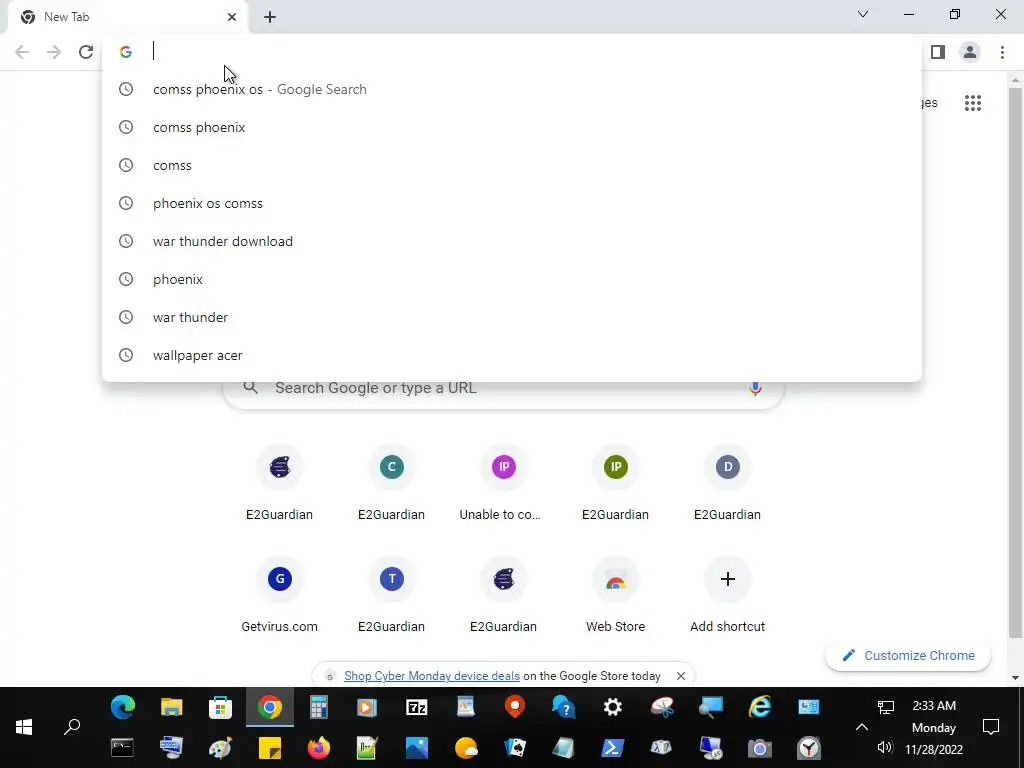This screenshot has height=768, width=1024.
Task: Choose suggestion "wallpaper acer"
Action: 512,355
